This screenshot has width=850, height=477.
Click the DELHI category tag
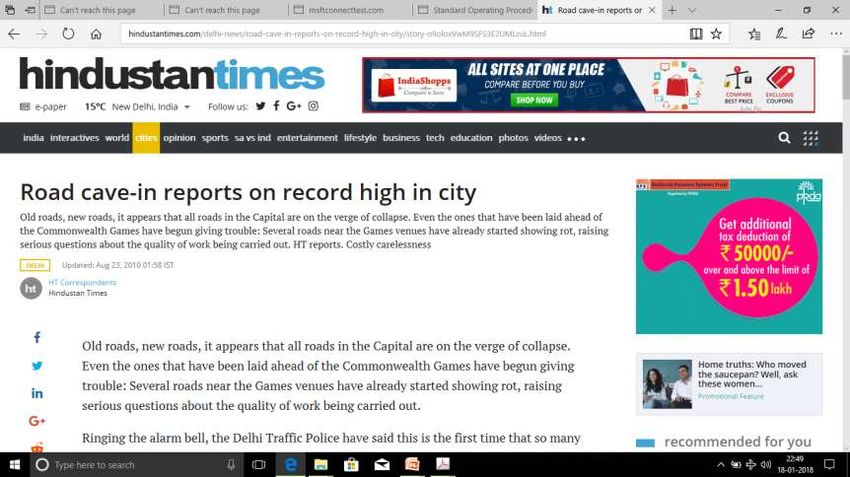pos(35,265)
